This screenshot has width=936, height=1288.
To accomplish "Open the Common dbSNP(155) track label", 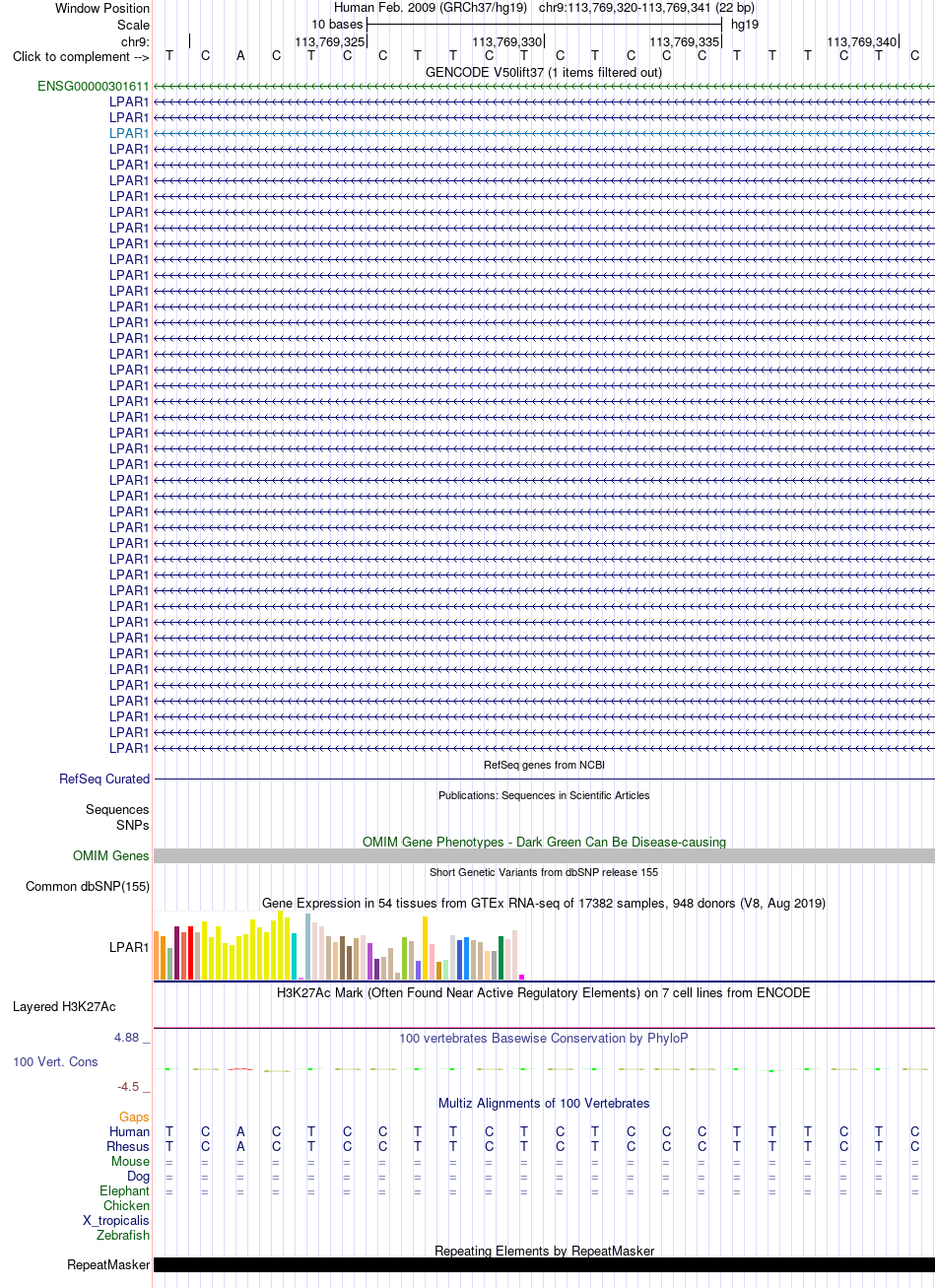I will [x=88, y=886].
